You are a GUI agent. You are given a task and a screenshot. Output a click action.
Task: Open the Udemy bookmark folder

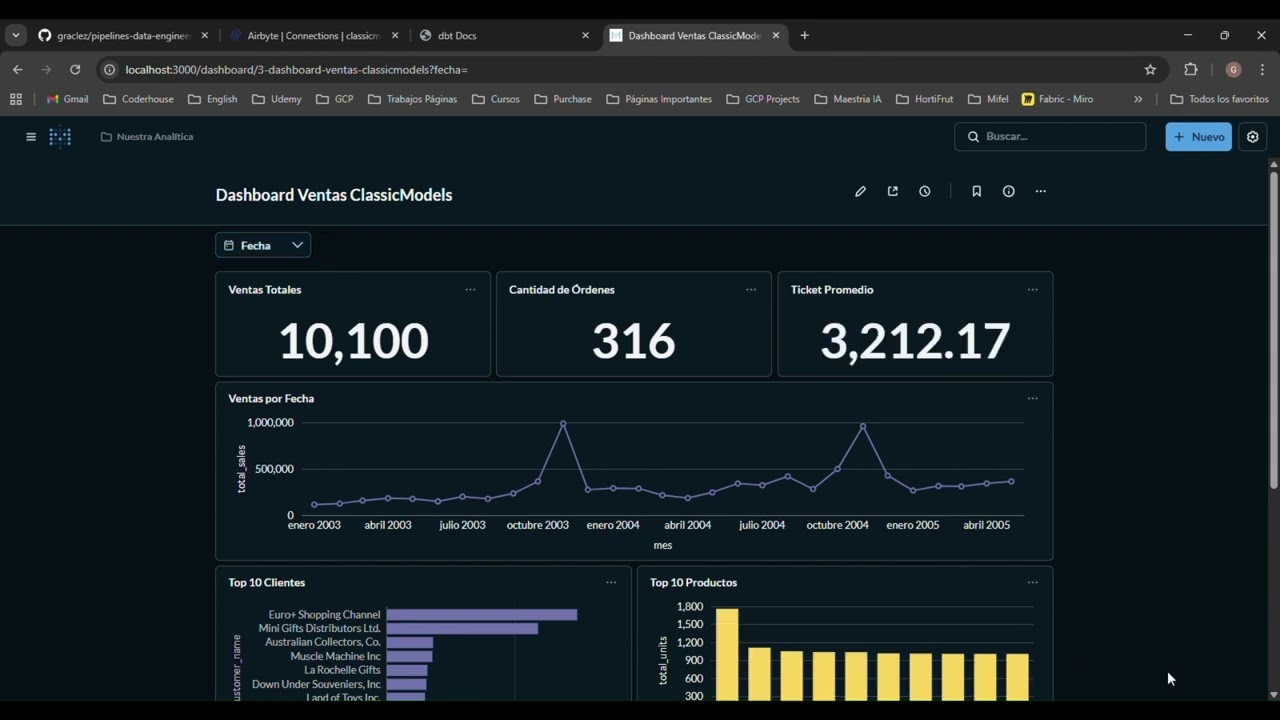pos(276,99)
